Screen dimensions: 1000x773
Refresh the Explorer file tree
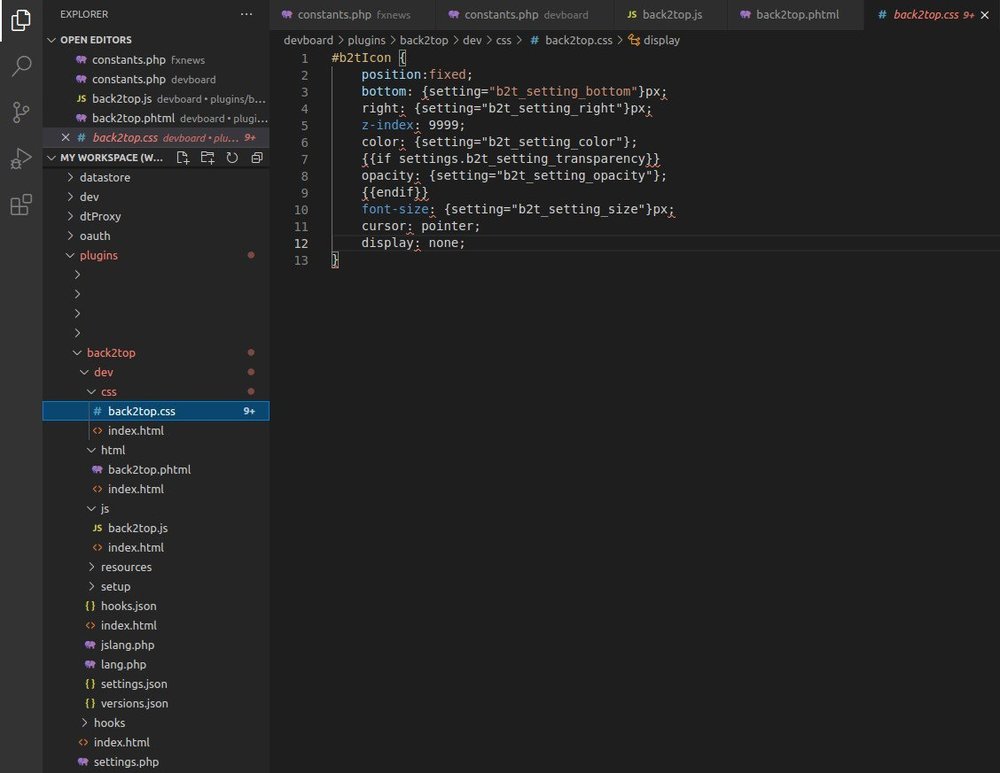tap(232, 158)
